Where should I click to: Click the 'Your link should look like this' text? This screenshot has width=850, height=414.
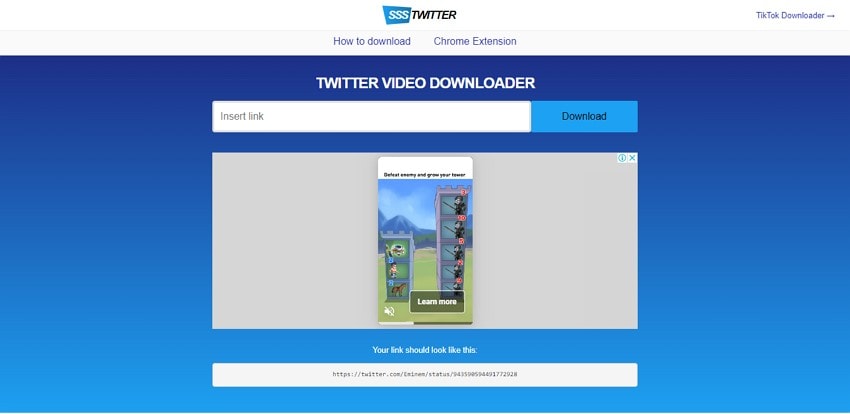tap(425, 350)
